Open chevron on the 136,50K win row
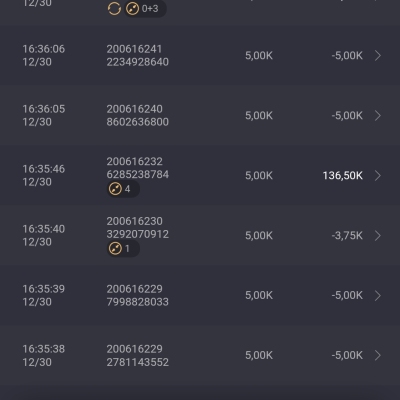The height and width of the screenshot is (400, 400). [378, 176]
